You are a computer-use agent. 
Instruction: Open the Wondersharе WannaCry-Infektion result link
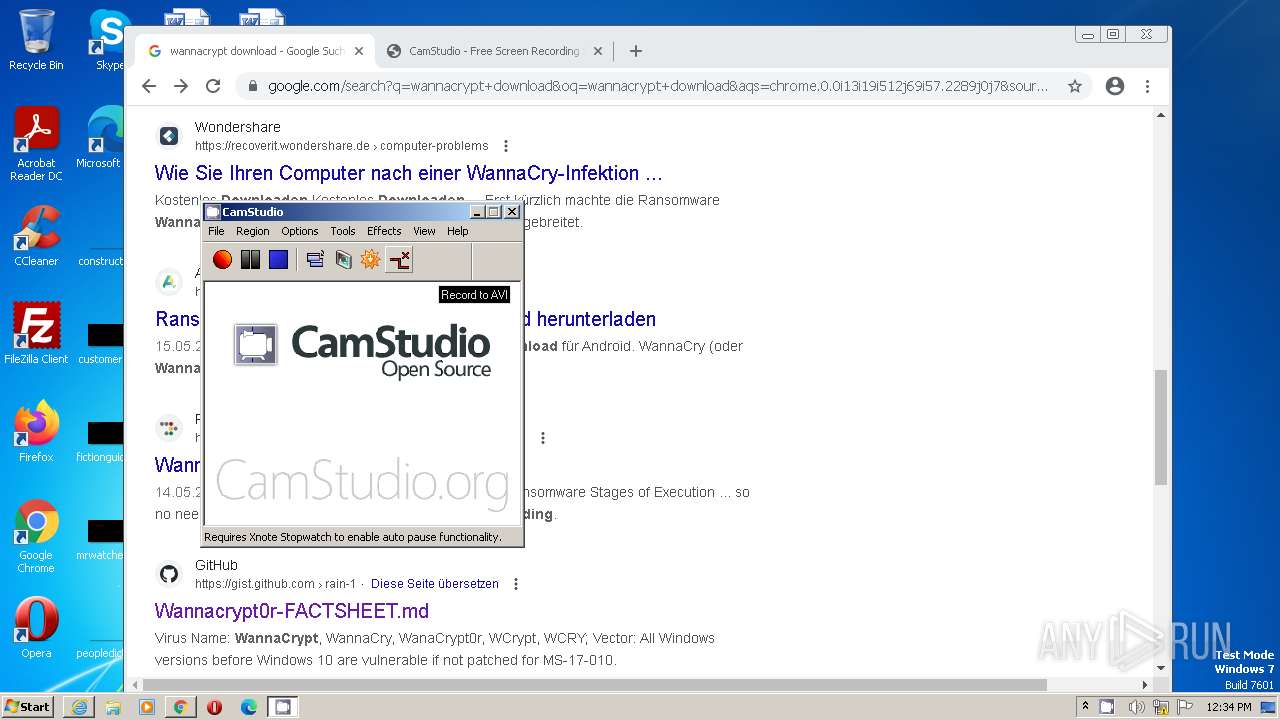click(x=408, y=173)
